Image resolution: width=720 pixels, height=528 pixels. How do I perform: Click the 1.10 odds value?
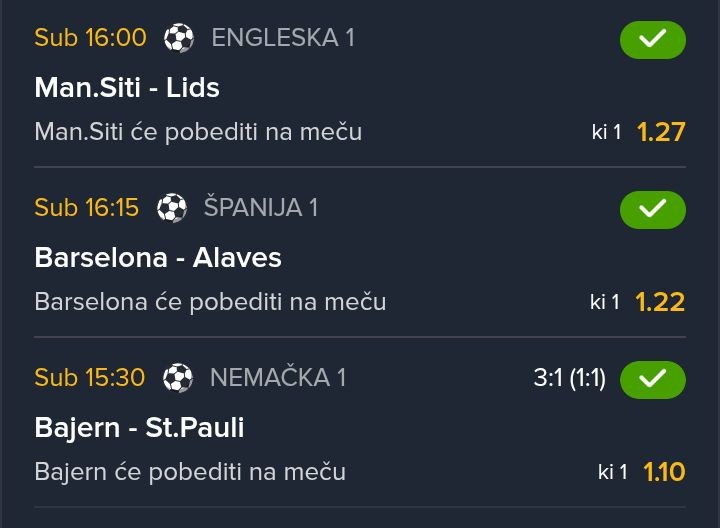point(663,472)
